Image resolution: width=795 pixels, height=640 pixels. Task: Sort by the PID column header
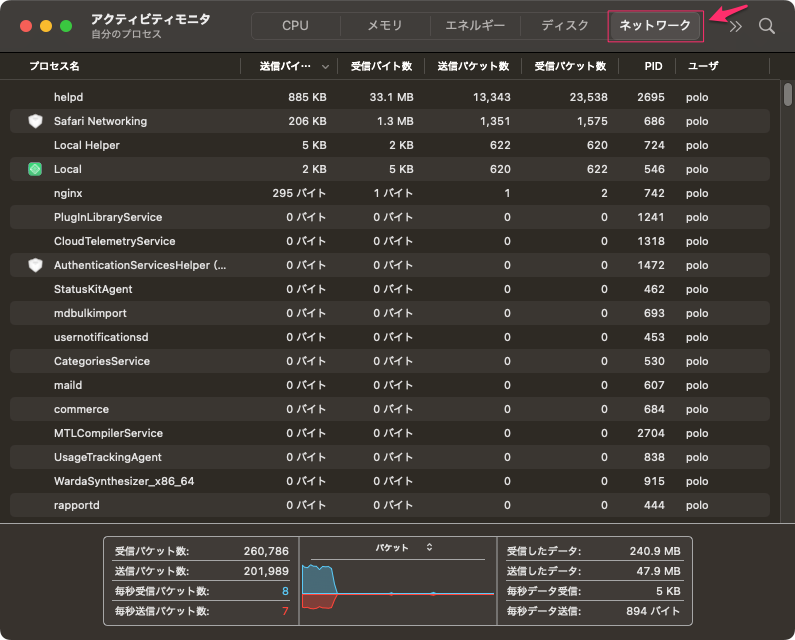coord(653,66)
